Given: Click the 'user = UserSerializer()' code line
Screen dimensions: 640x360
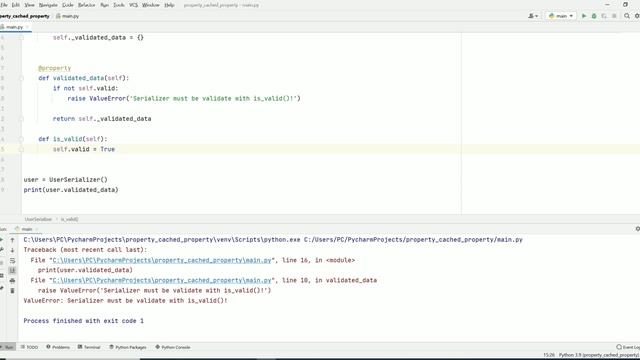Looking at the screenshot, I should point(66,180).
